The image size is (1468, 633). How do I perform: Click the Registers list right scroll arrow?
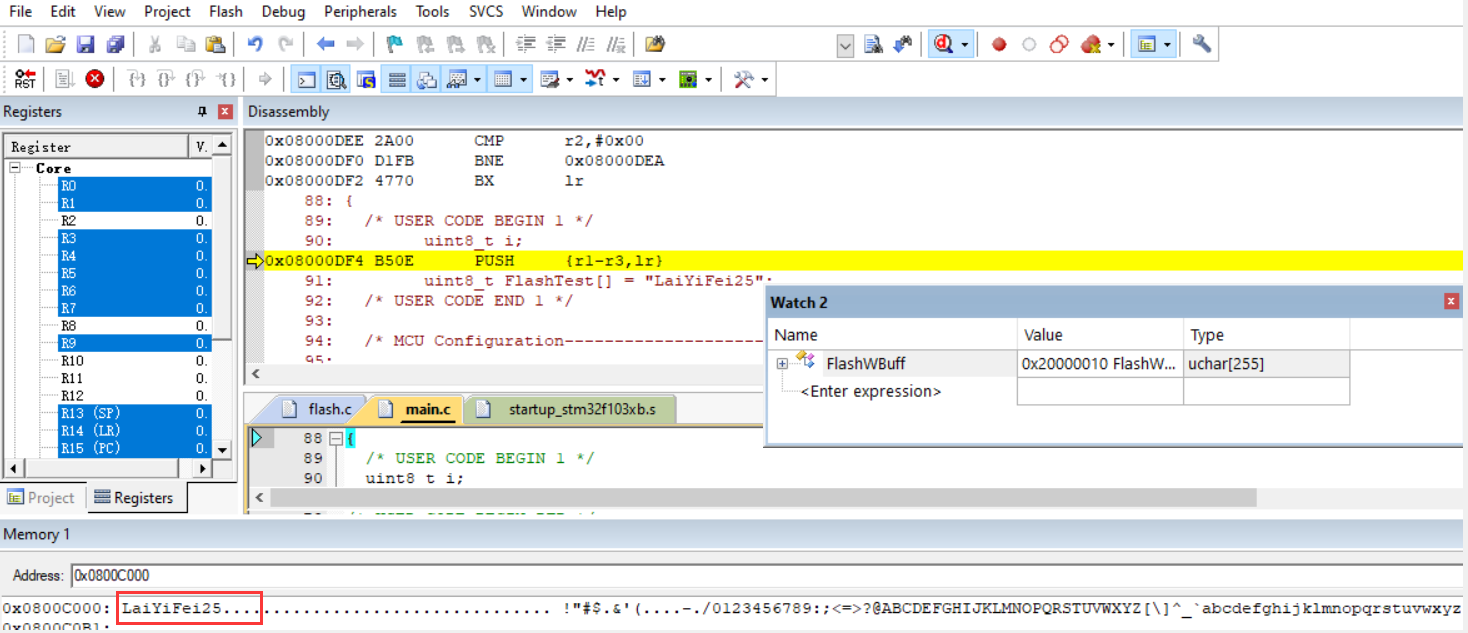[202, 468]
